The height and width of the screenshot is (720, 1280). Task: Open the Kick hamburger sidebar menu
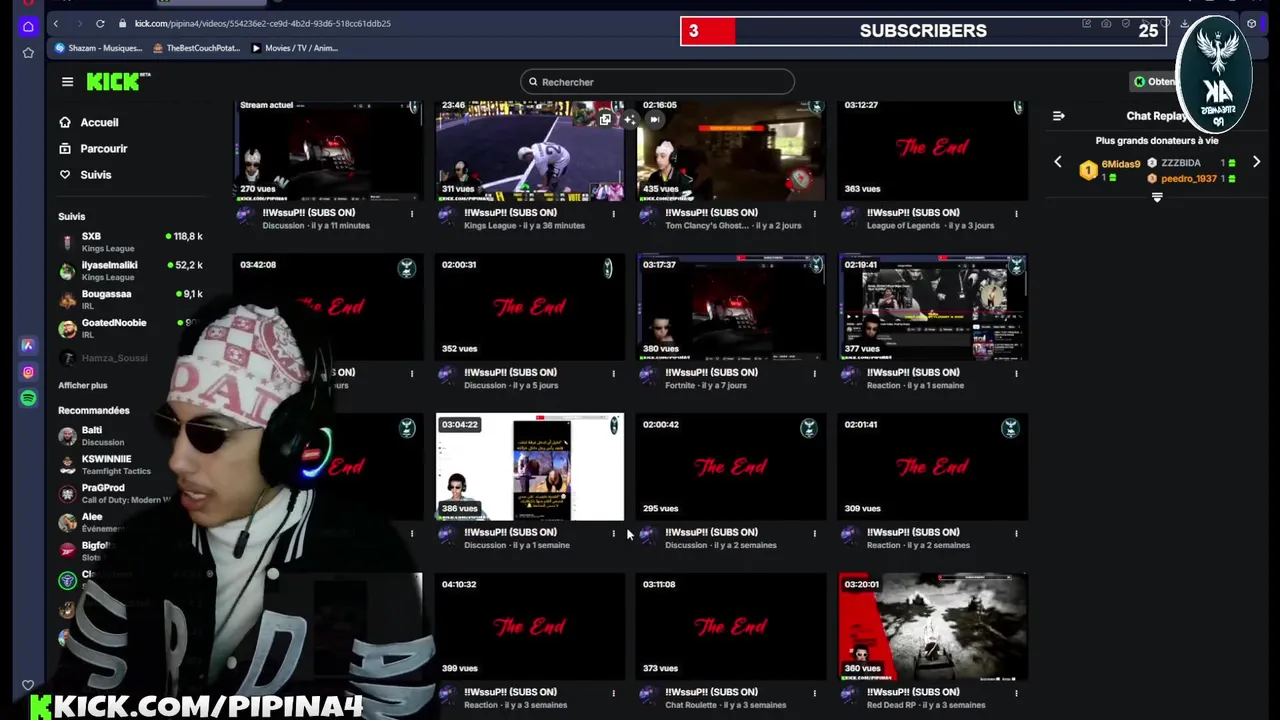click(67, 82)
